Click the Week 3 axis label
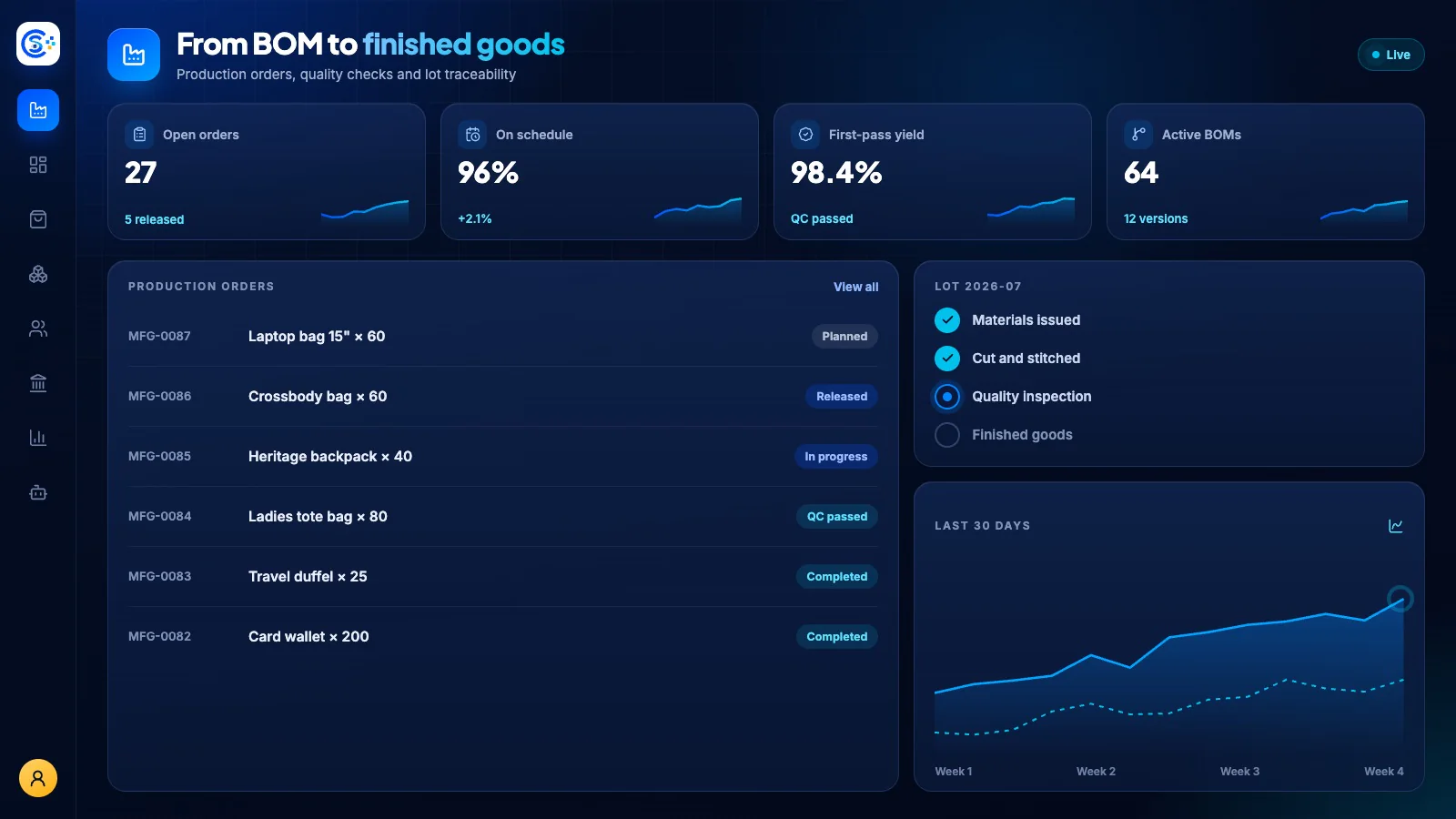Image resolution: width=1456 pixels, height=819 pixels. click(1239, 771)
